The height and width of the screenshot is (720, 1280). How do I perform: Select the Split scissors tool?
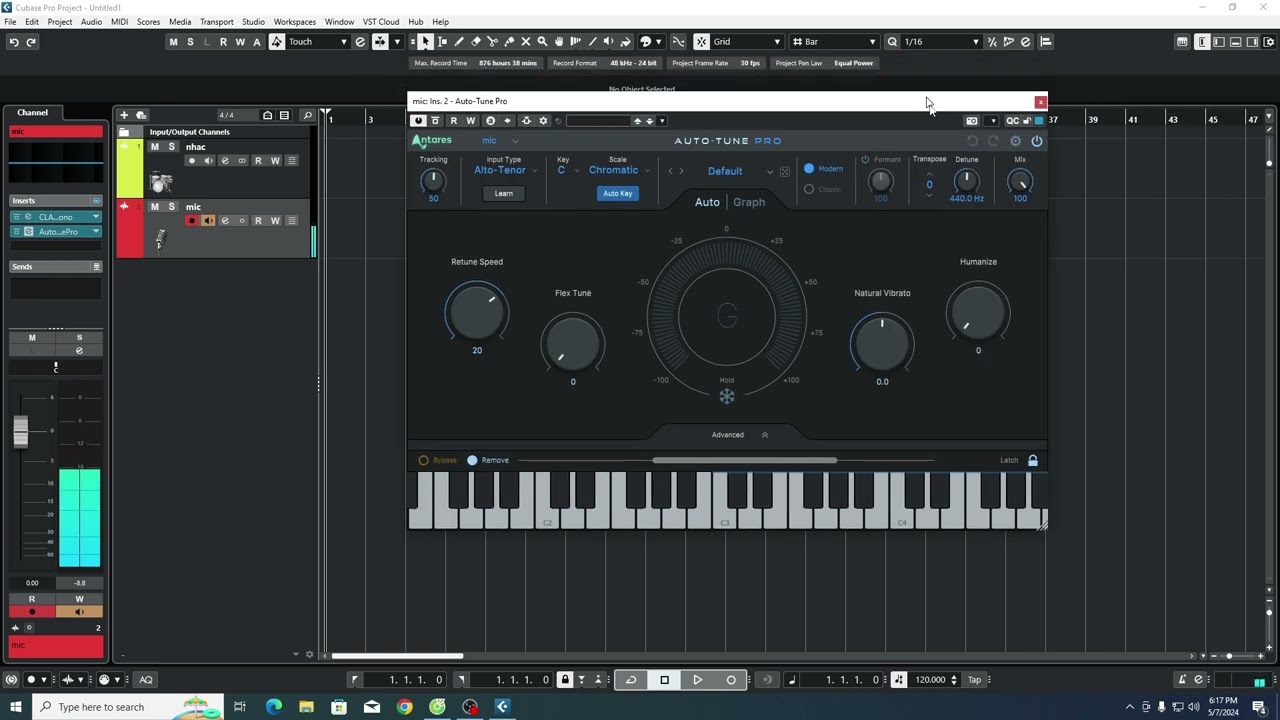[492, 42]
